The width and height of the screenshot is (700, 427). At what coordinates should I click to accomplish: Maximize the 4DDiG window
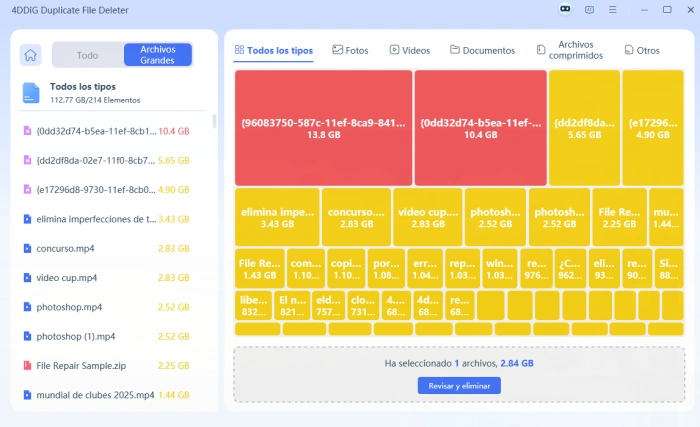(x=667, y=9)
